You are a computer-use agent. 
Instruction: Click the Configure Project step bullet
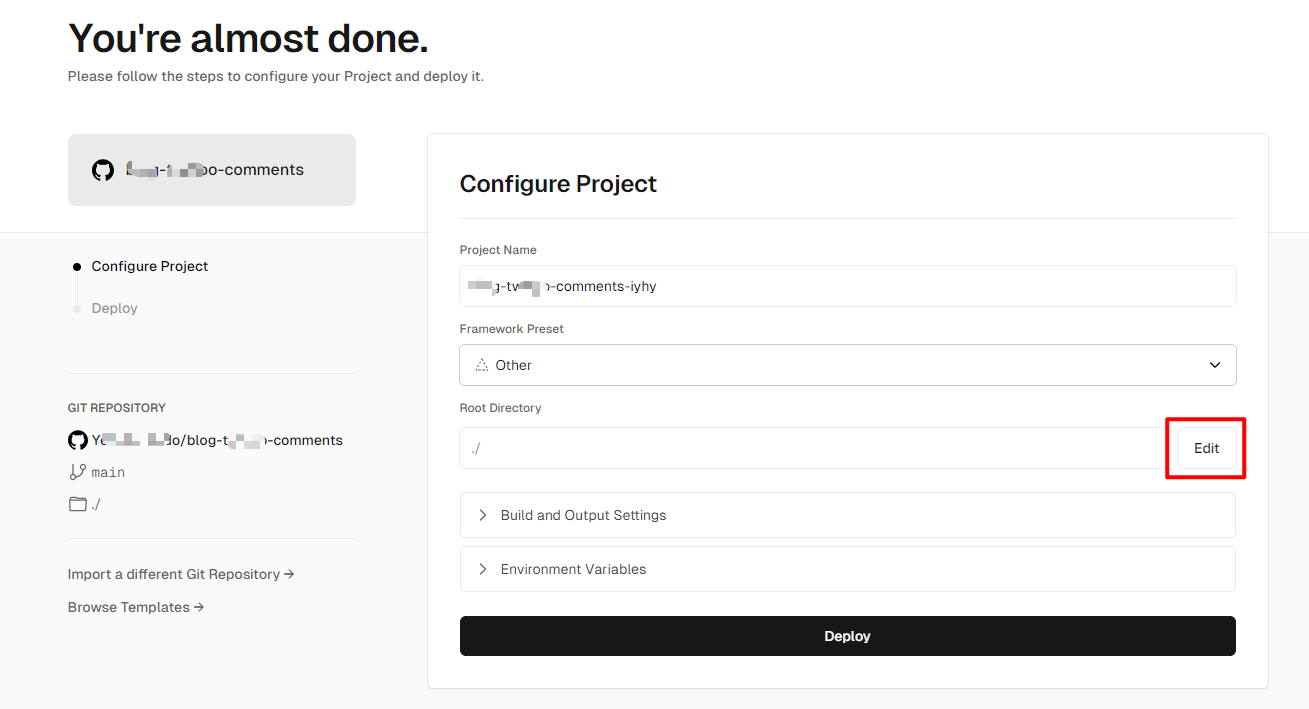[77, 267]
